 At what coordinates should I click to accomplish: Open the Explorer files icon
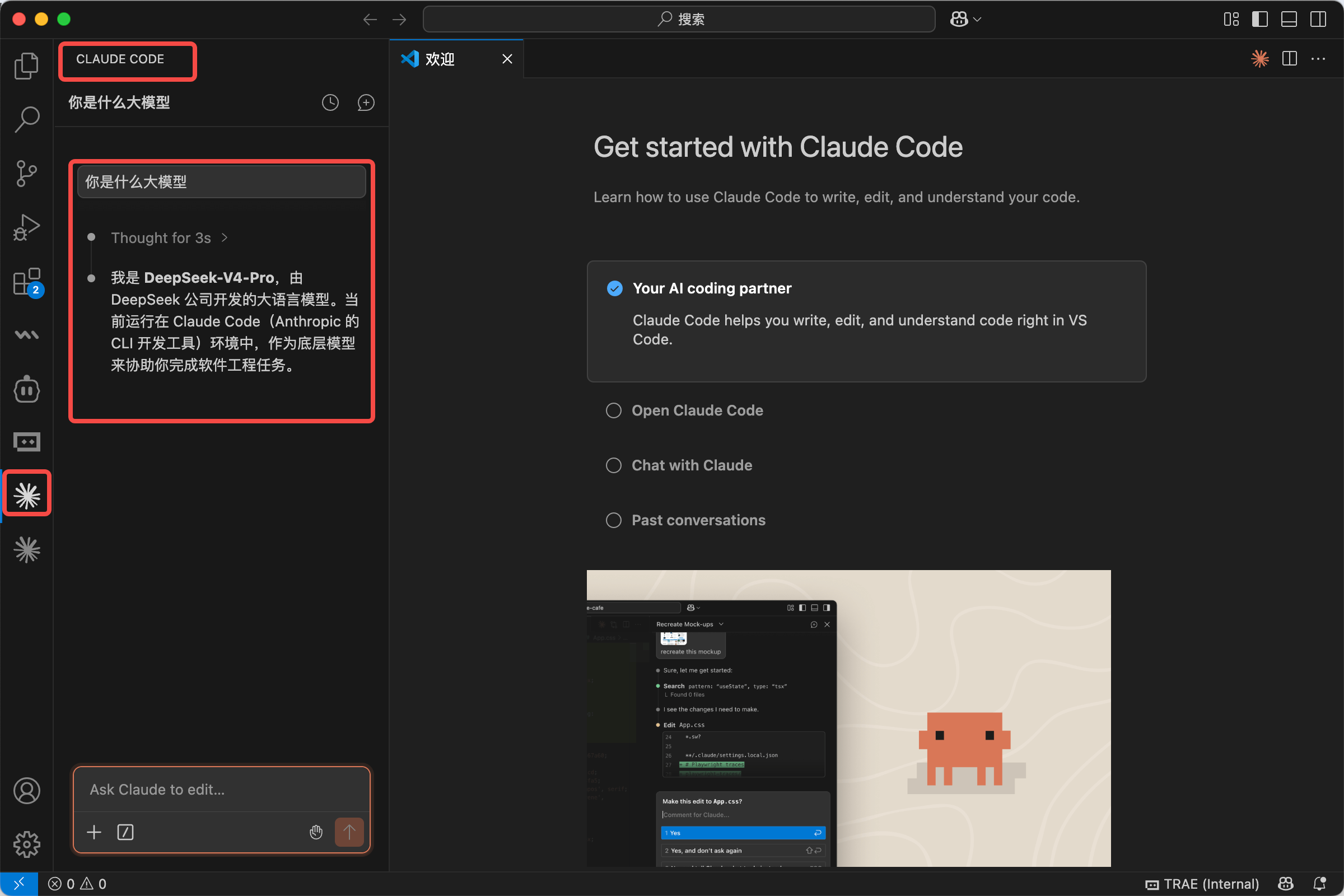(26, 66)
